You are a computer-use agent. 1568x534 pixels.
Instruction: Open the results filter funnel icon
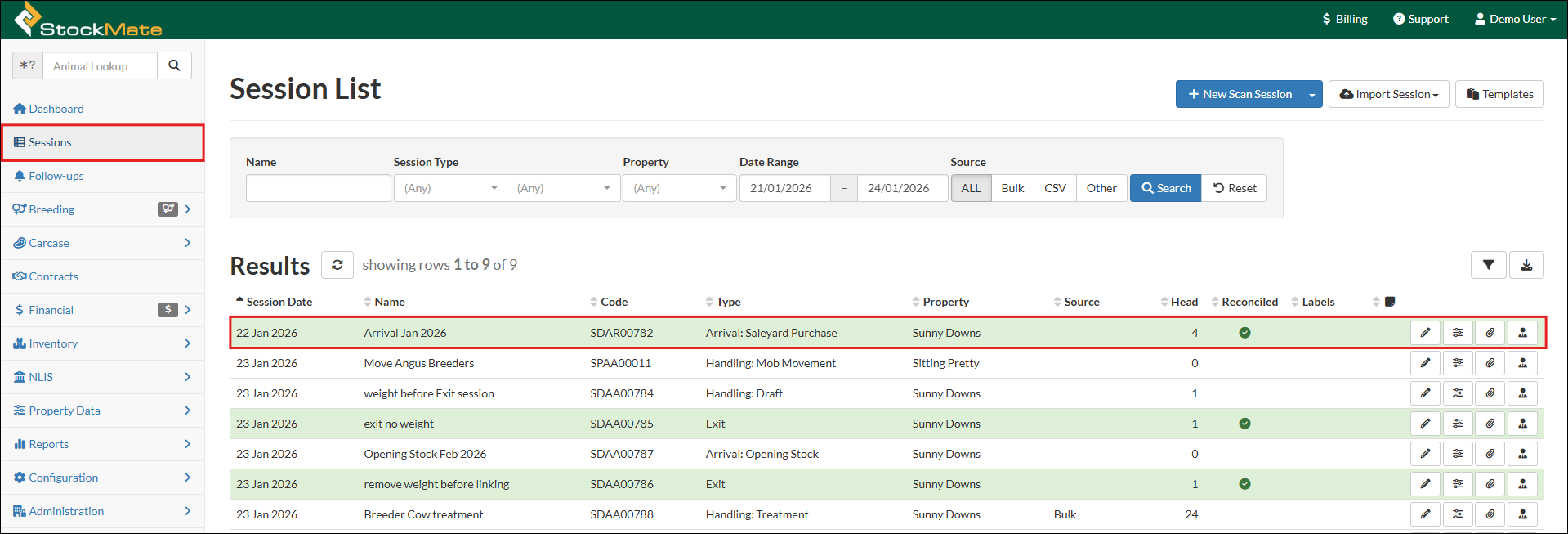(1488, 265)
